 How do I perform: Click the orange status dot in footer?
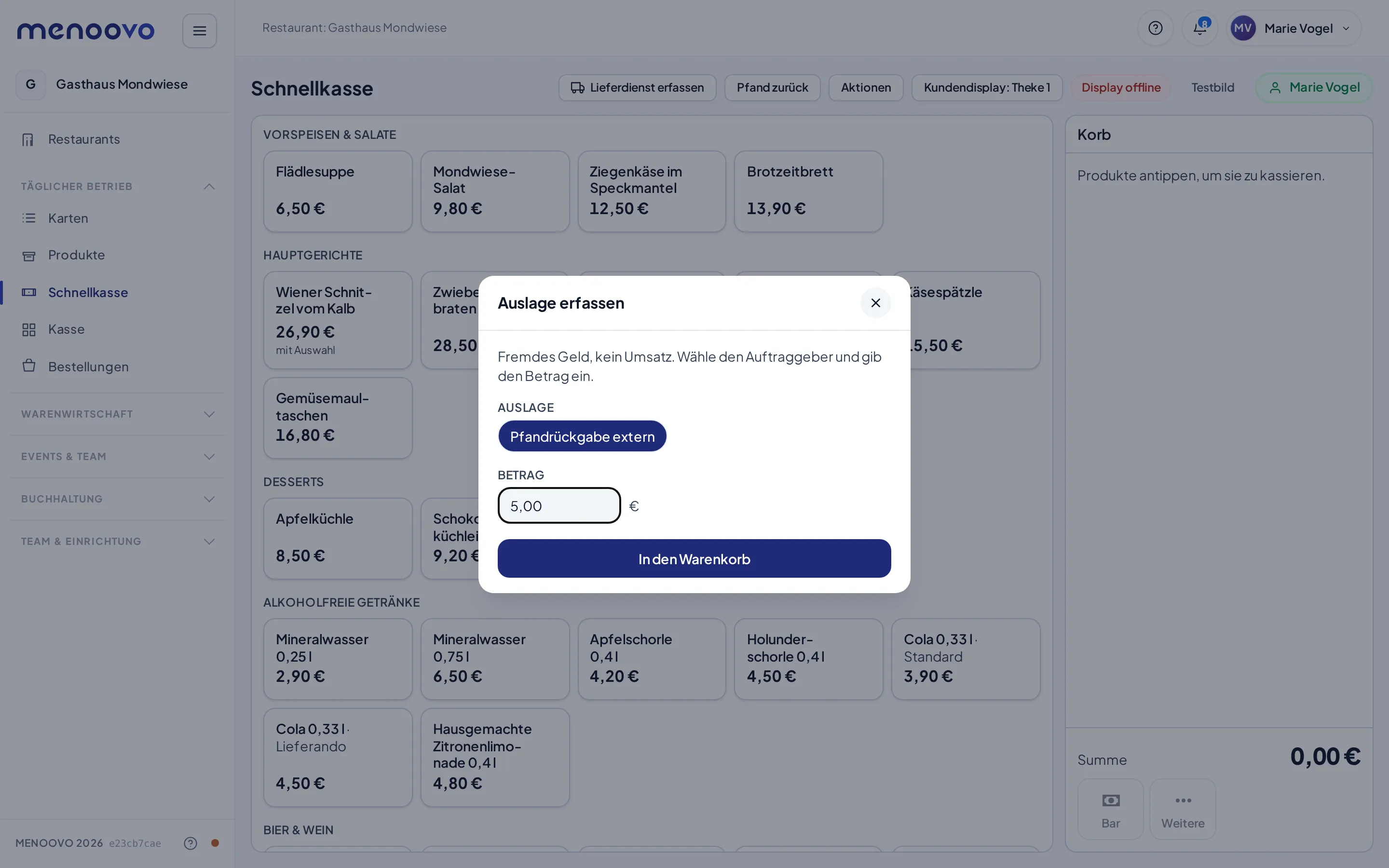pos(215,843)
